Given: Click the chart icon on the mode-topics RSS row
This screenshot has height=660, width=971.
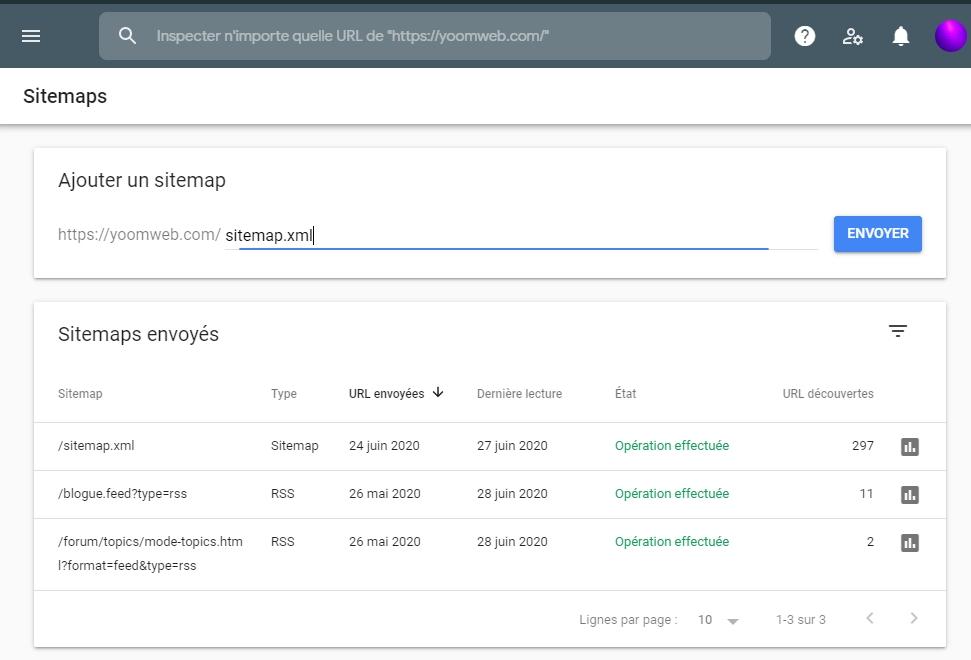Looking at the screenshot, I should click(908, 542).
